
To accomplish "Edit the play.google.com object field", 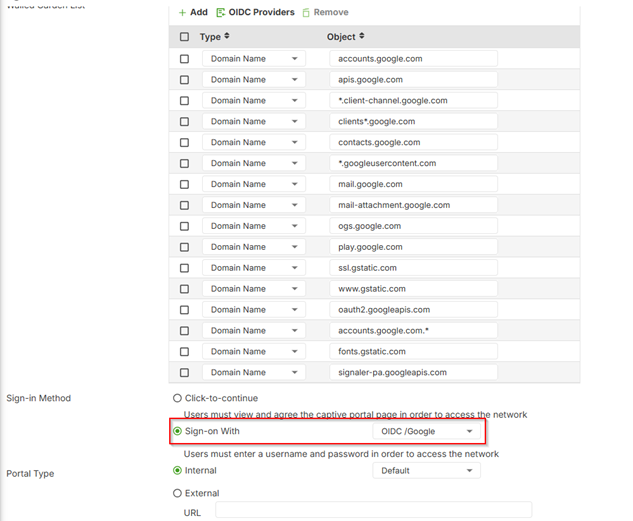I will 413,247.
